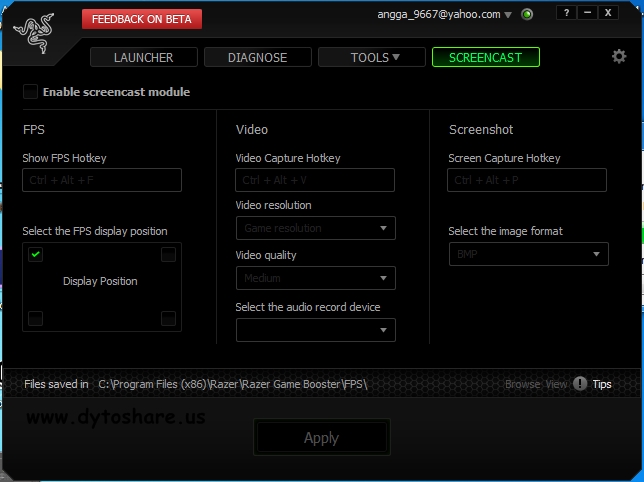
Task: Expand the audio record device dropdown
Action: pos(316,330)
